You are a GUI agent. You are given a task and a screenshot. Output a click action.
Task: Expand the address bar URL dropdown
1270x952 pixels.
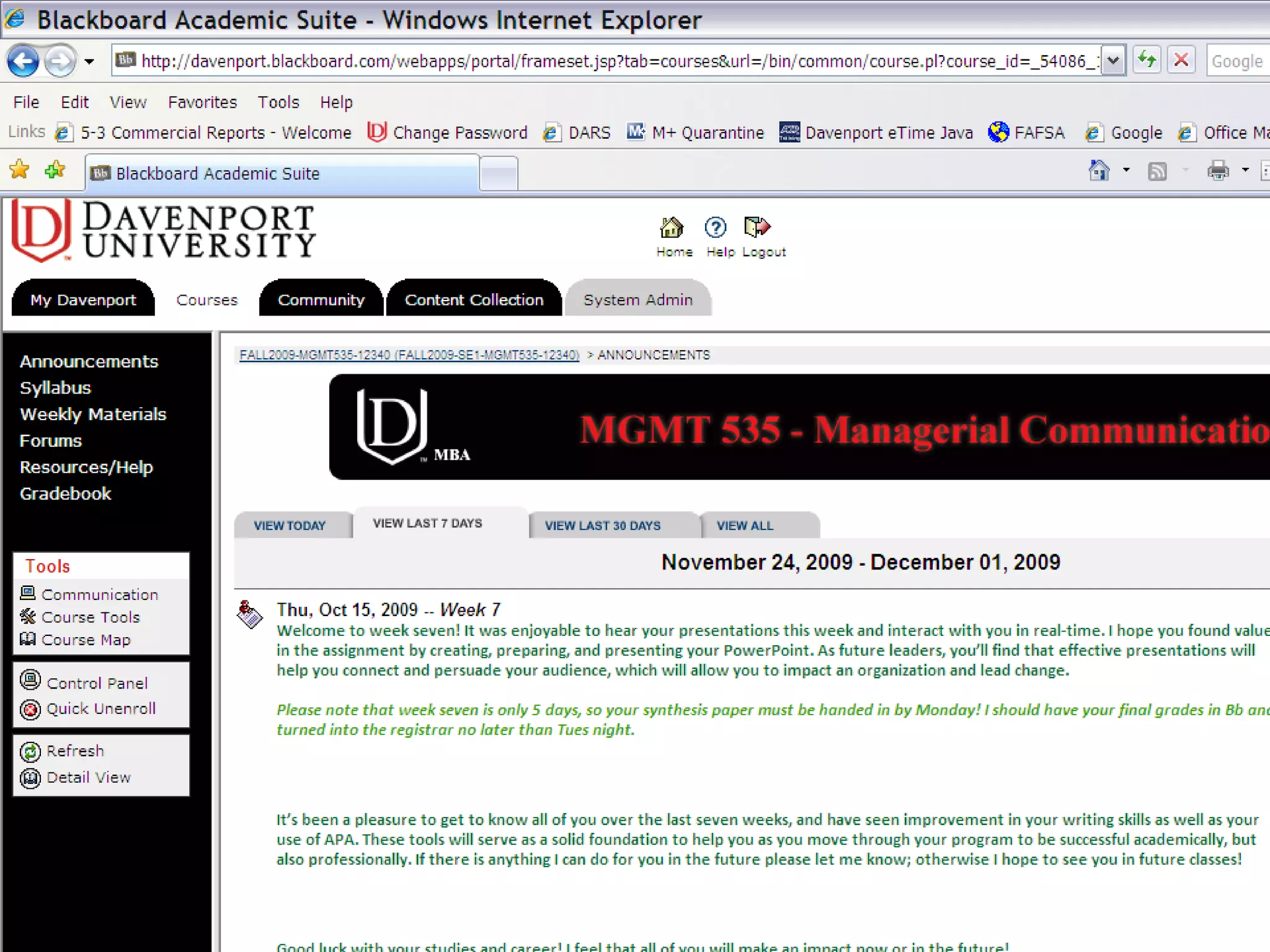pyautogui.click(x=1113, y=61)
